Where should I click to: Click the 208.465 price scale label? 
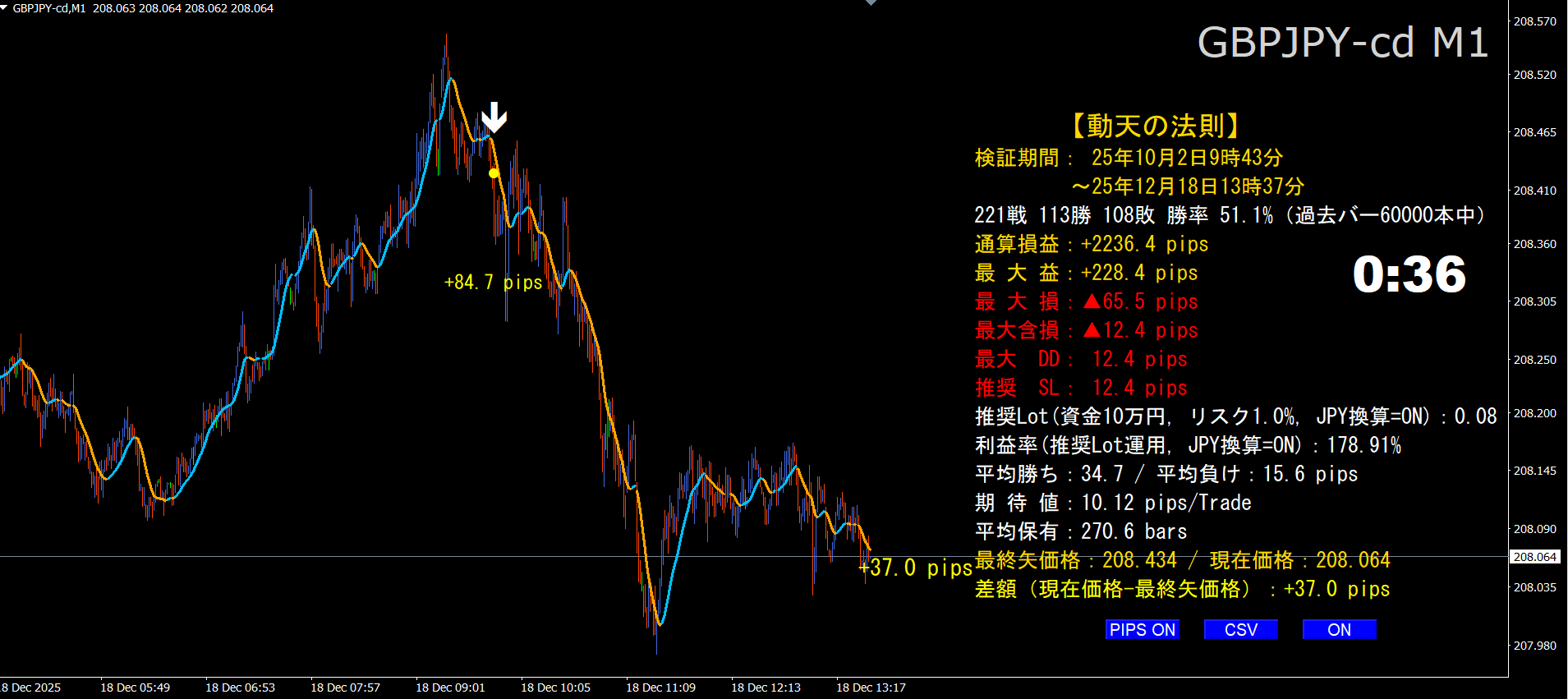point(1535,132)
